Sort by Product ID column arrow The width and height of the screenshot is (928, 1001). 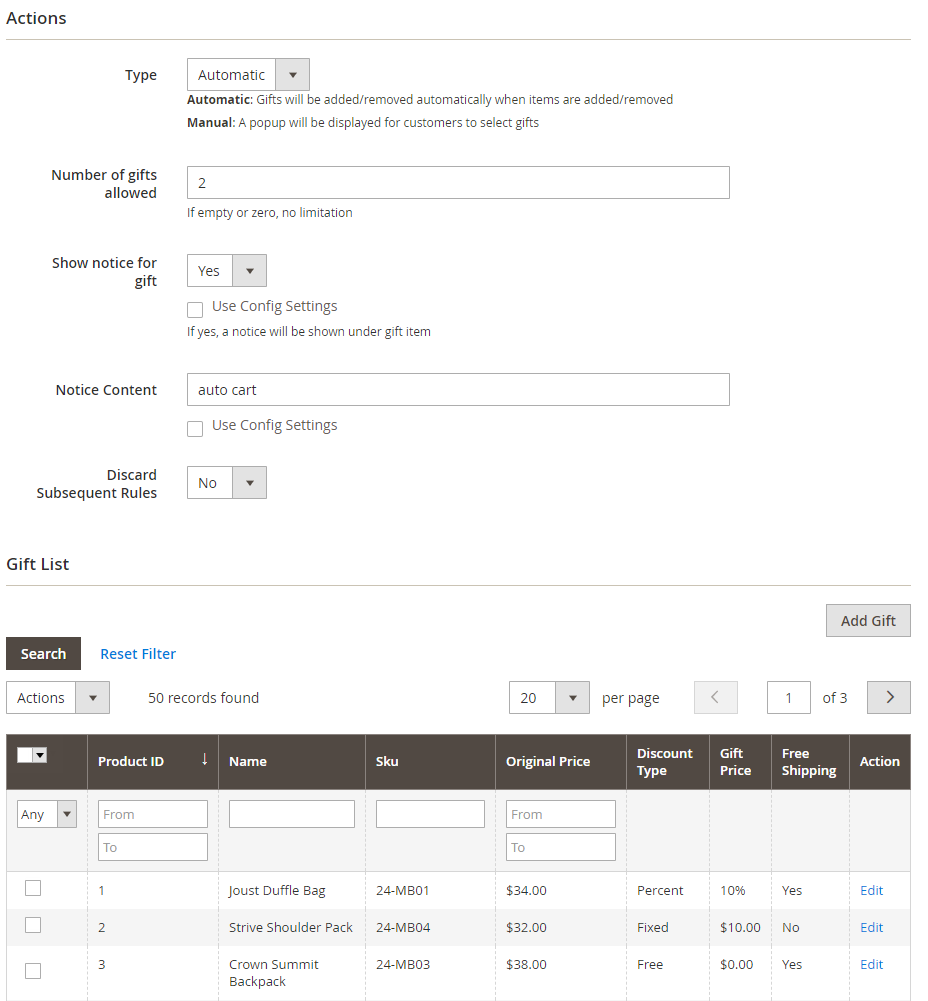point(204,760)
